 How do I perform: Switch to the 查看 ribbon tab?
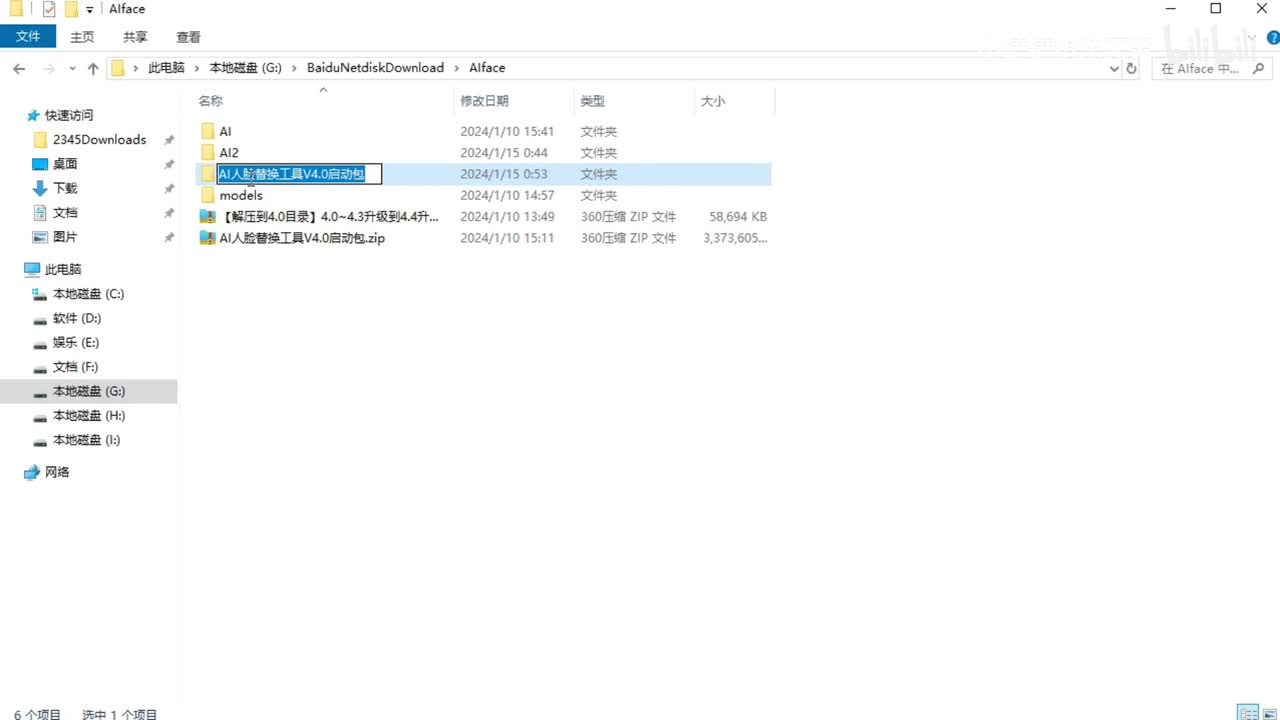tap(188, 37)
